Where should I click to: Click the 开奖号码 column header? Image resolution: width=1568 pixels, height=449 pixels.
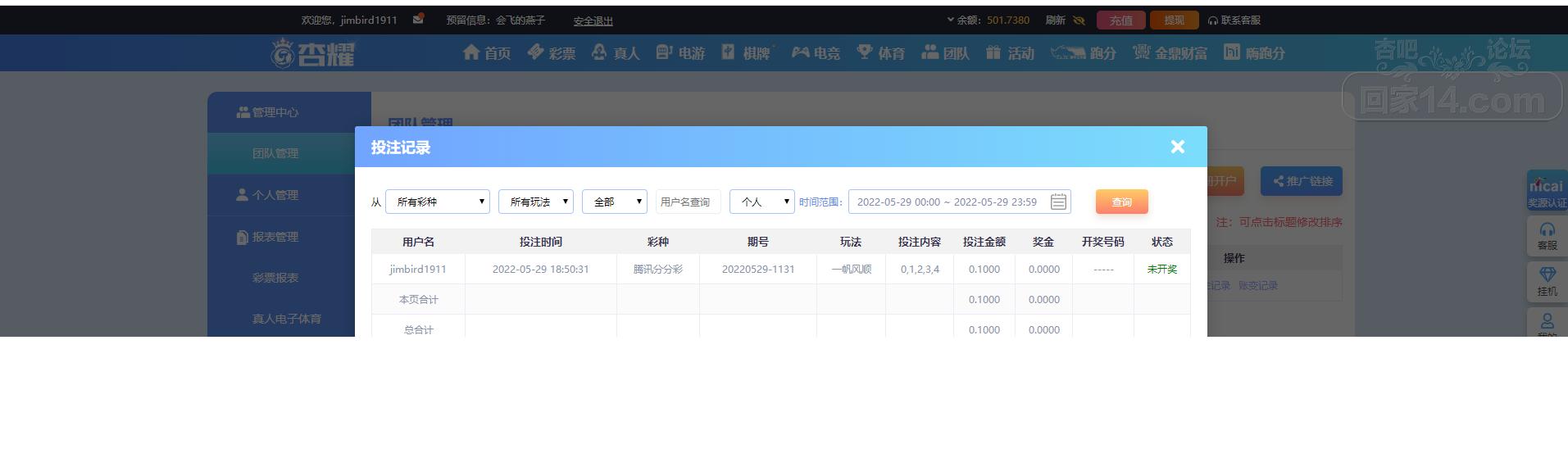coord(1103,242)
